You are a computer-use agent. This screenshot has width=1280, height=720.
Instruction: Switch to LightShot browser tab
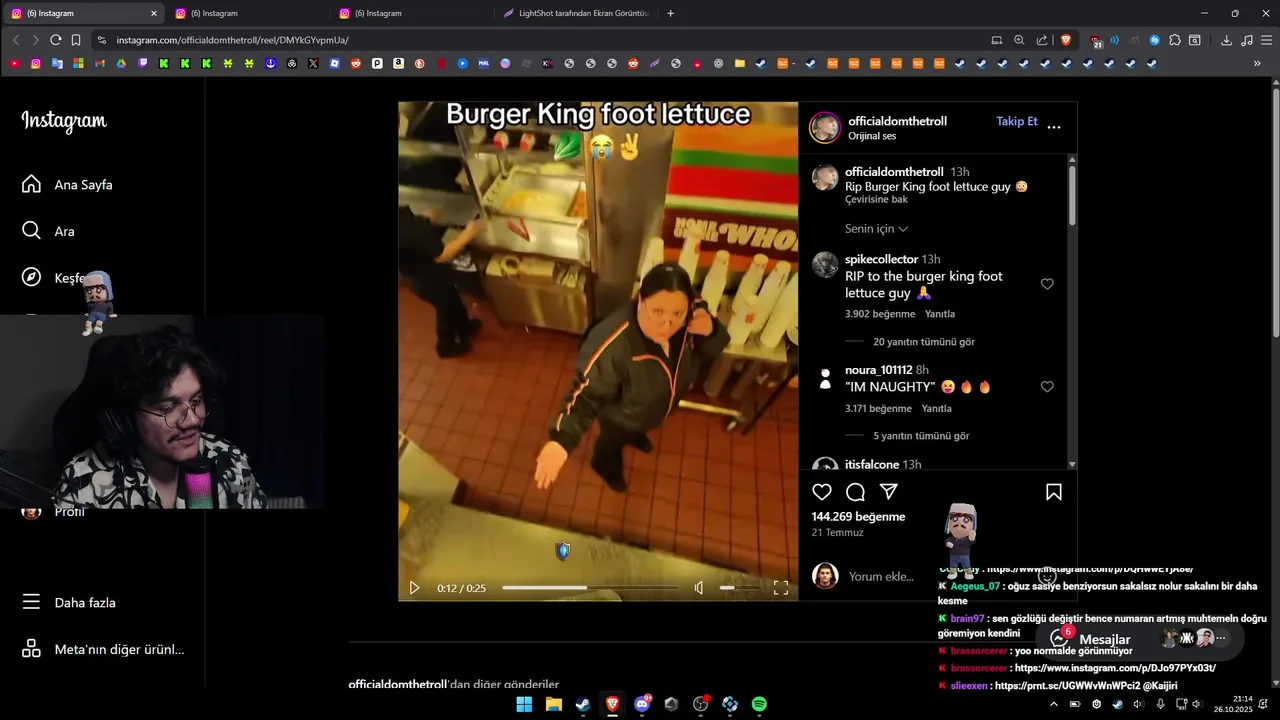click(575, 13)
